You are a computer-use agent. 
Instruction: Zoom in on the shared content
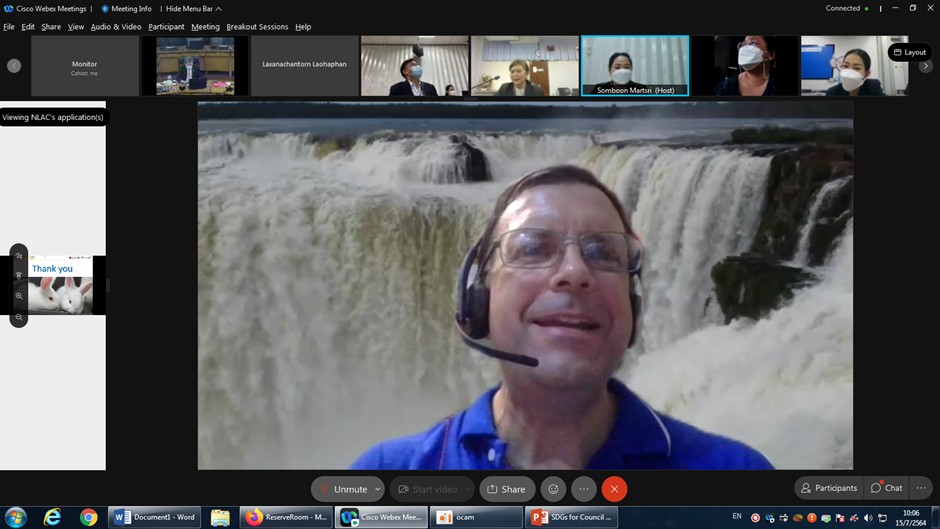coord(19,296)
